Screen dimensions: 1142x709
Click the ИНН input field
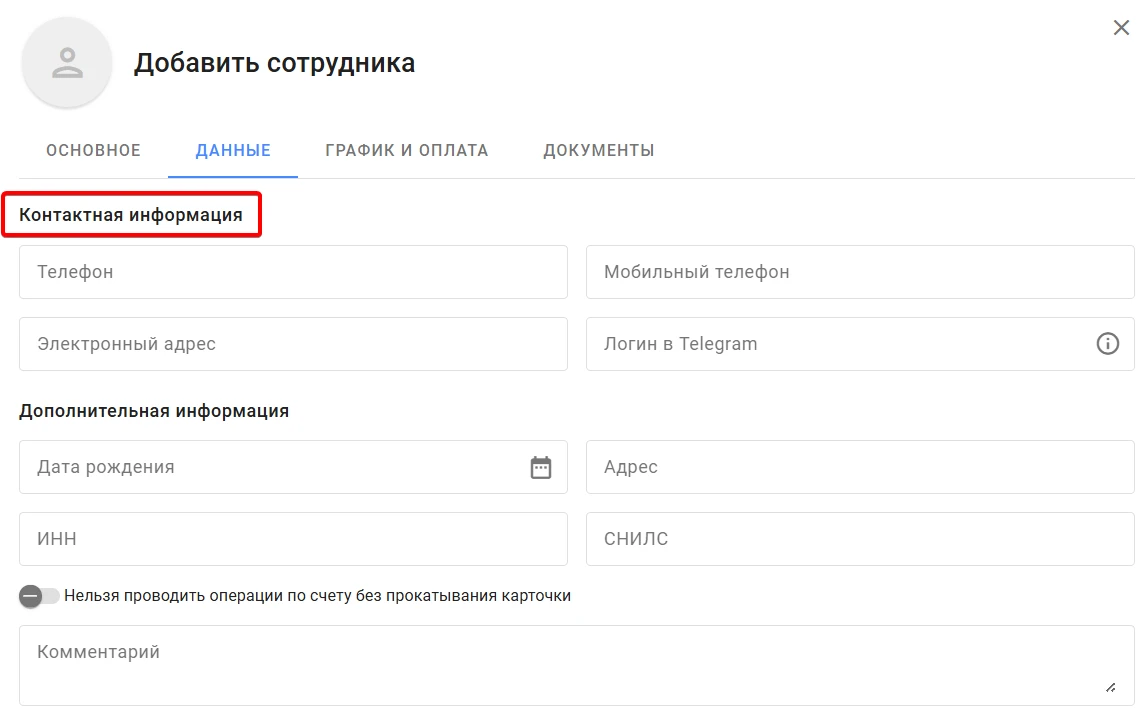click(293, 538)
